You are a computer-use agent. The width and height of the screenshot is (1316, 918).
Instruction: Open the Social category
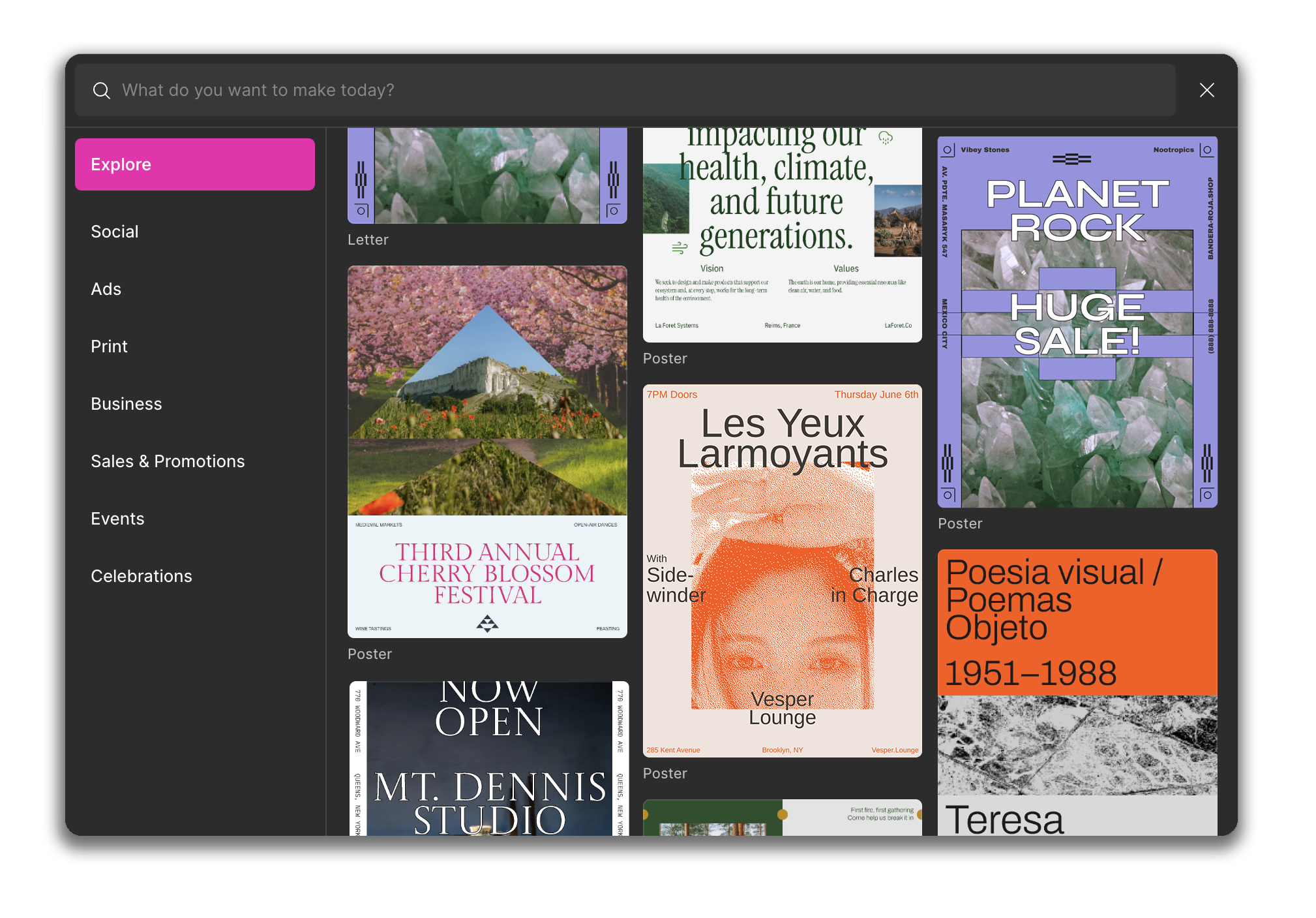(x=115, y=232)
